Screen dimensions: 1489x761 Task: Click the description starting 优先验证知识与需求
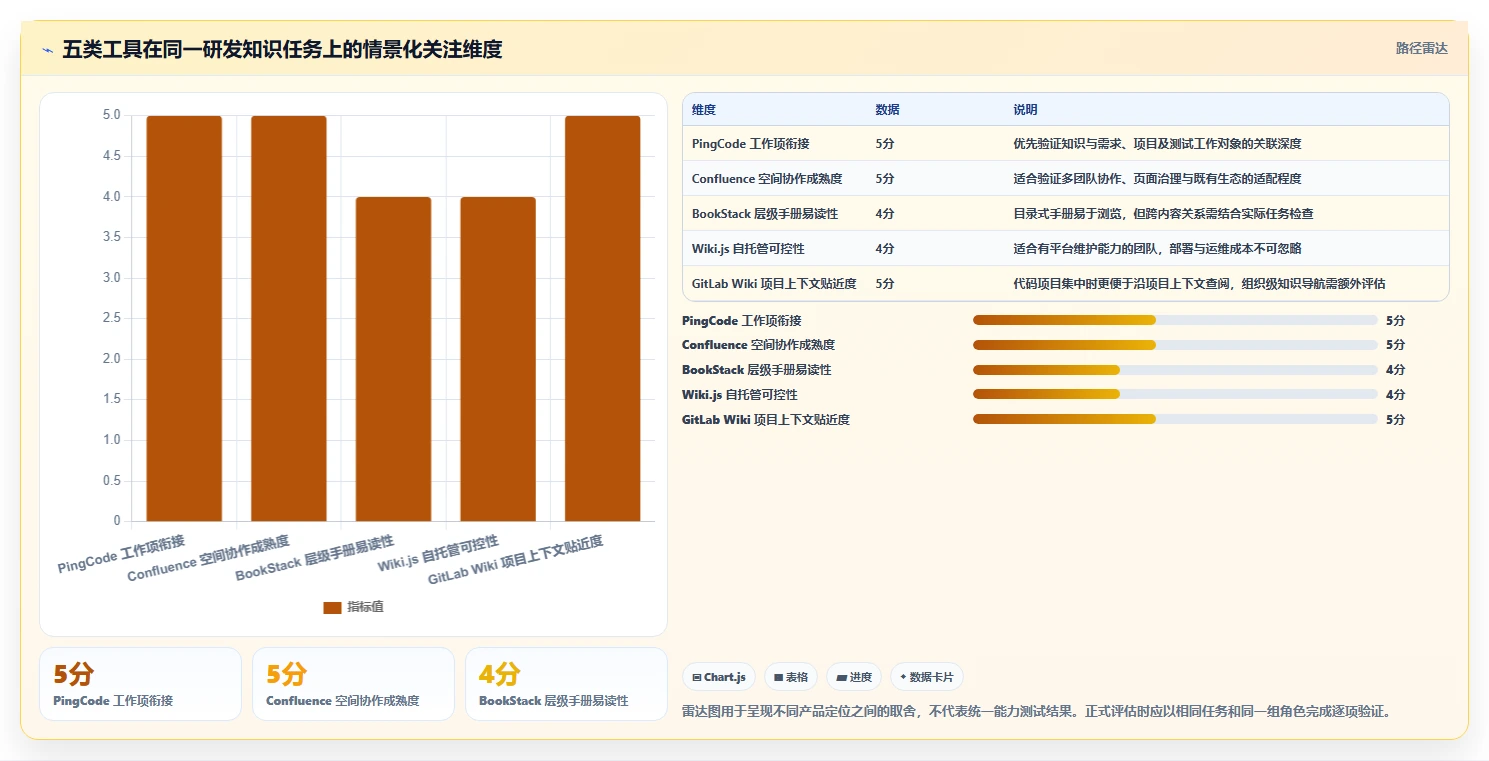pyautogui.click(x=1157, y=144)
